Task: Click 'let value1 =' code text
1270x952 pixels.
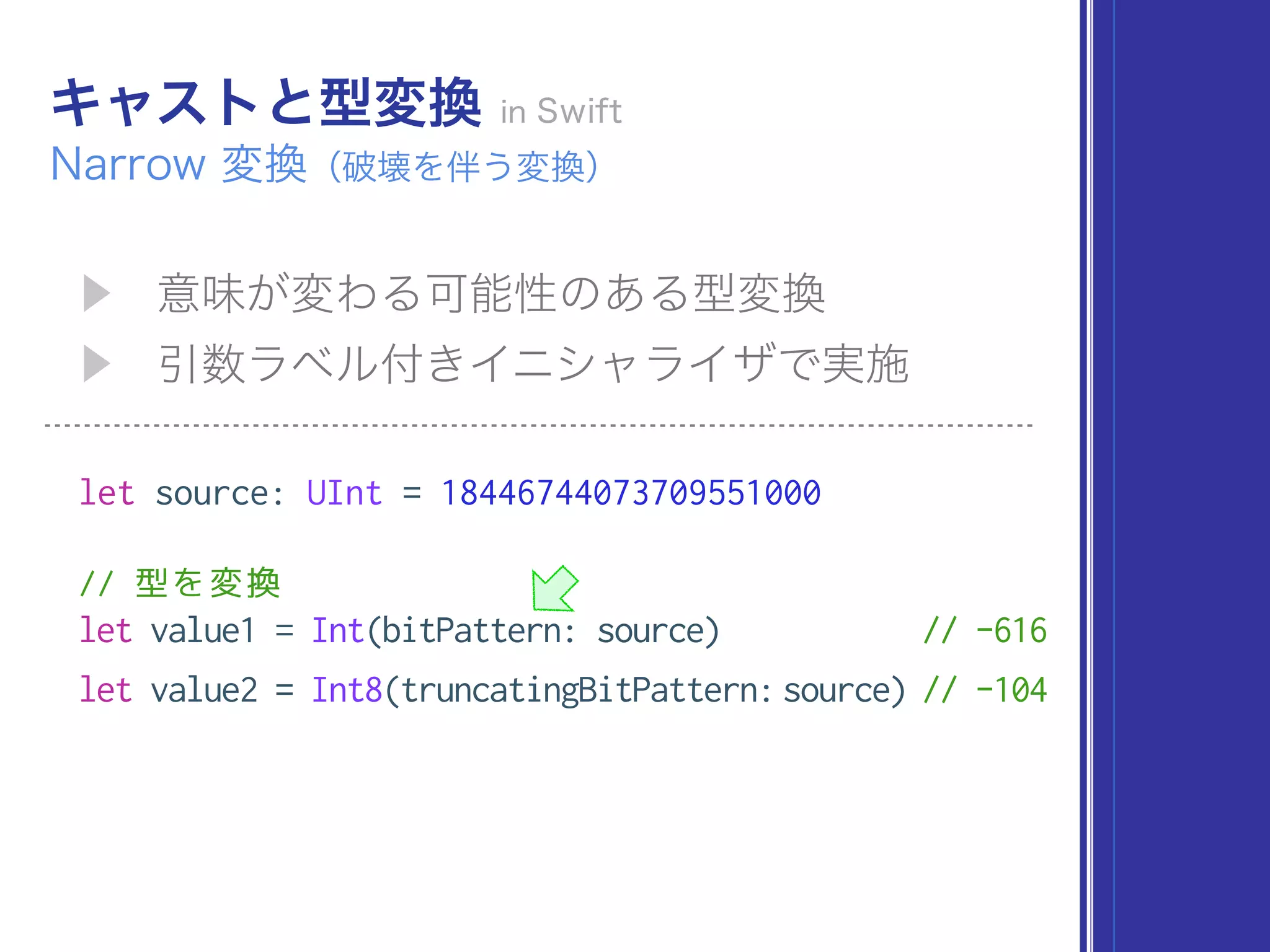Action: pyautogui.click(x=186, y=631)
